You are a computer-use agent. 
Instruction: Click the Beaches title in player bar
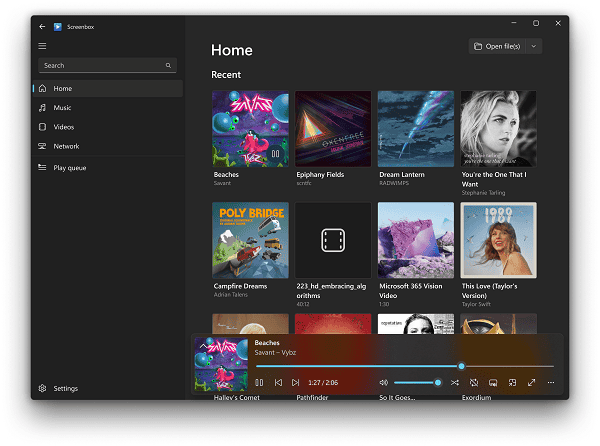[267, 343]
